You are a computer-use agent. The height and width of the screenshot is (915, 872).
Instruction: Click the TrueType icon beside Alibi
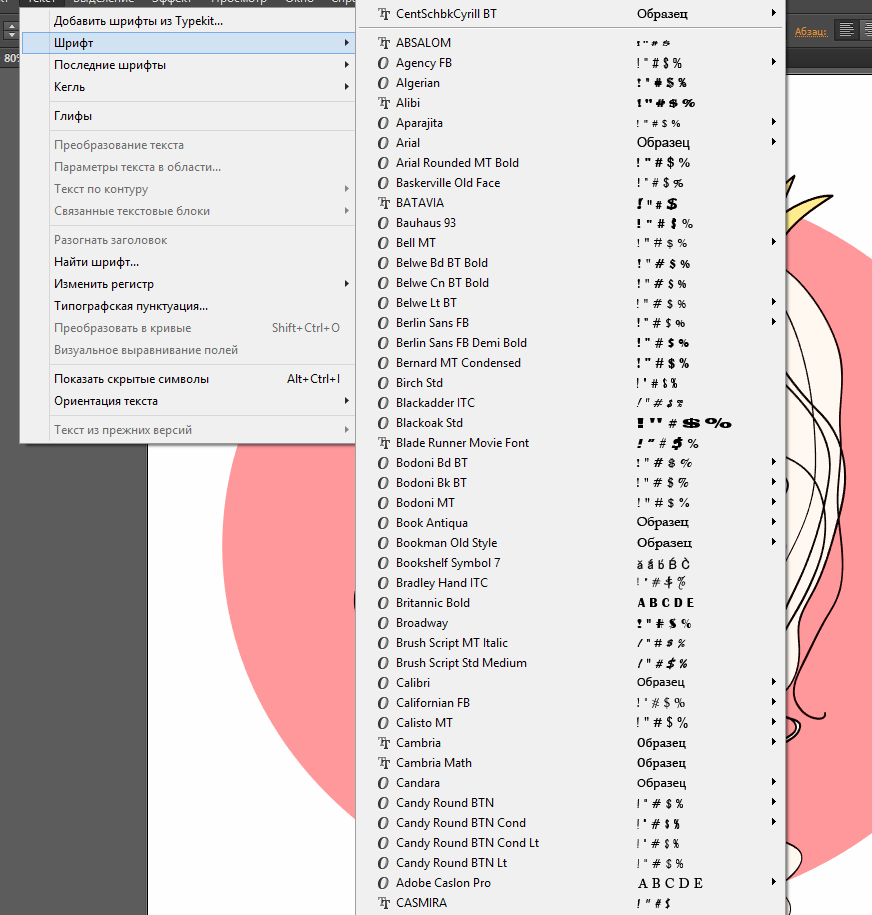[x=383, y=103]
